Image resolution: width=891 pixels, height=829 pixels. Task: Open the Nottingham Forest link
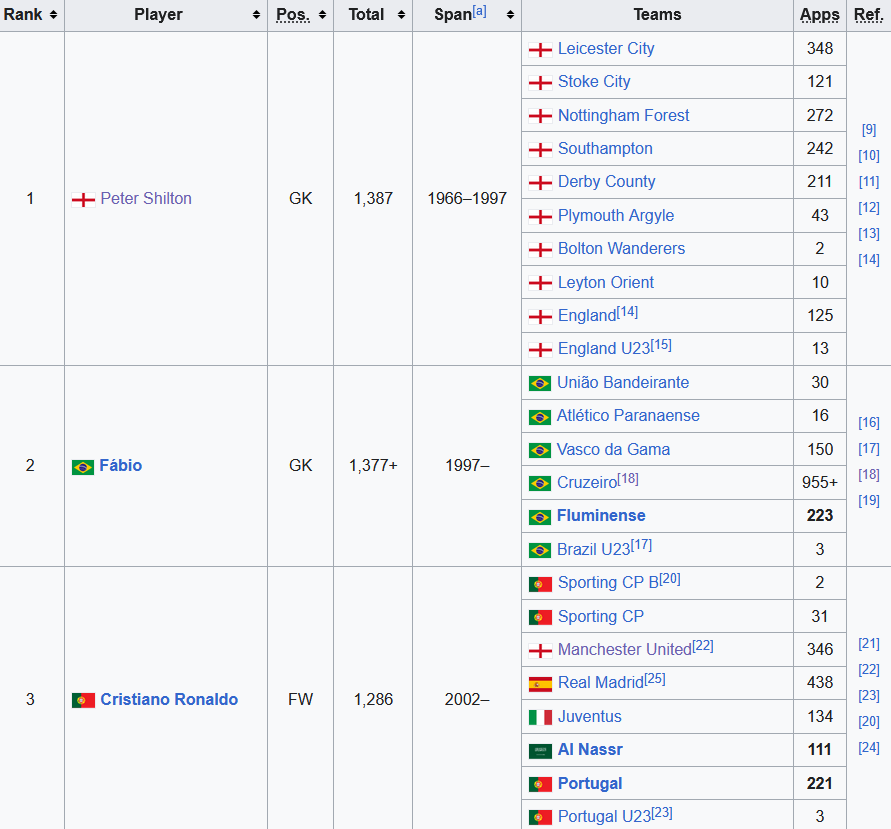pos(623,115)
